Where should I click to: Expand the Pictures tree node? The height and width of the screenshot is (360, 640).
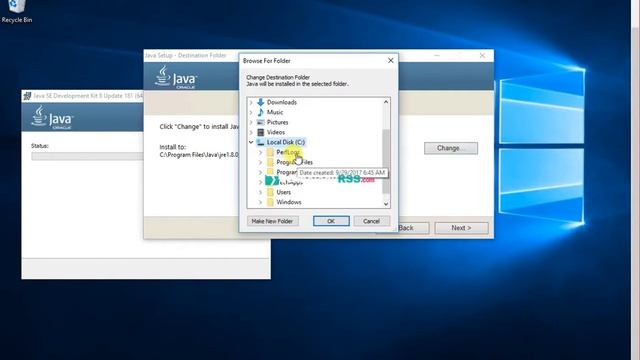(x=251, y=122)
